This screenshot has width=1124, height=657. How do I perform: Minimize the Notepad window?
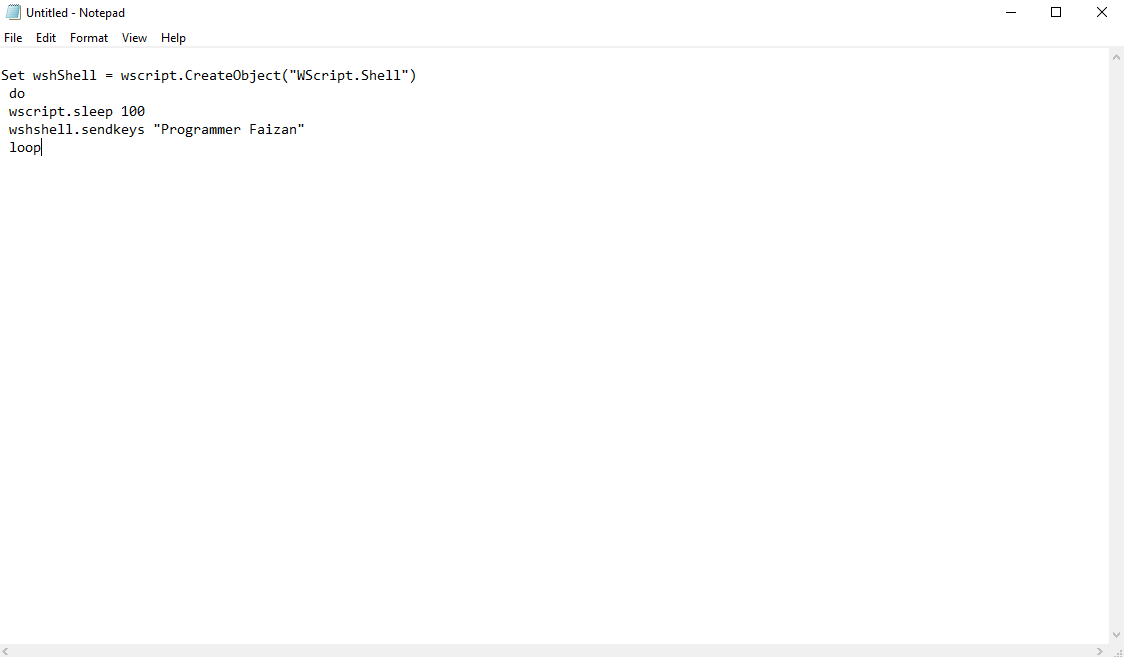1010,13
